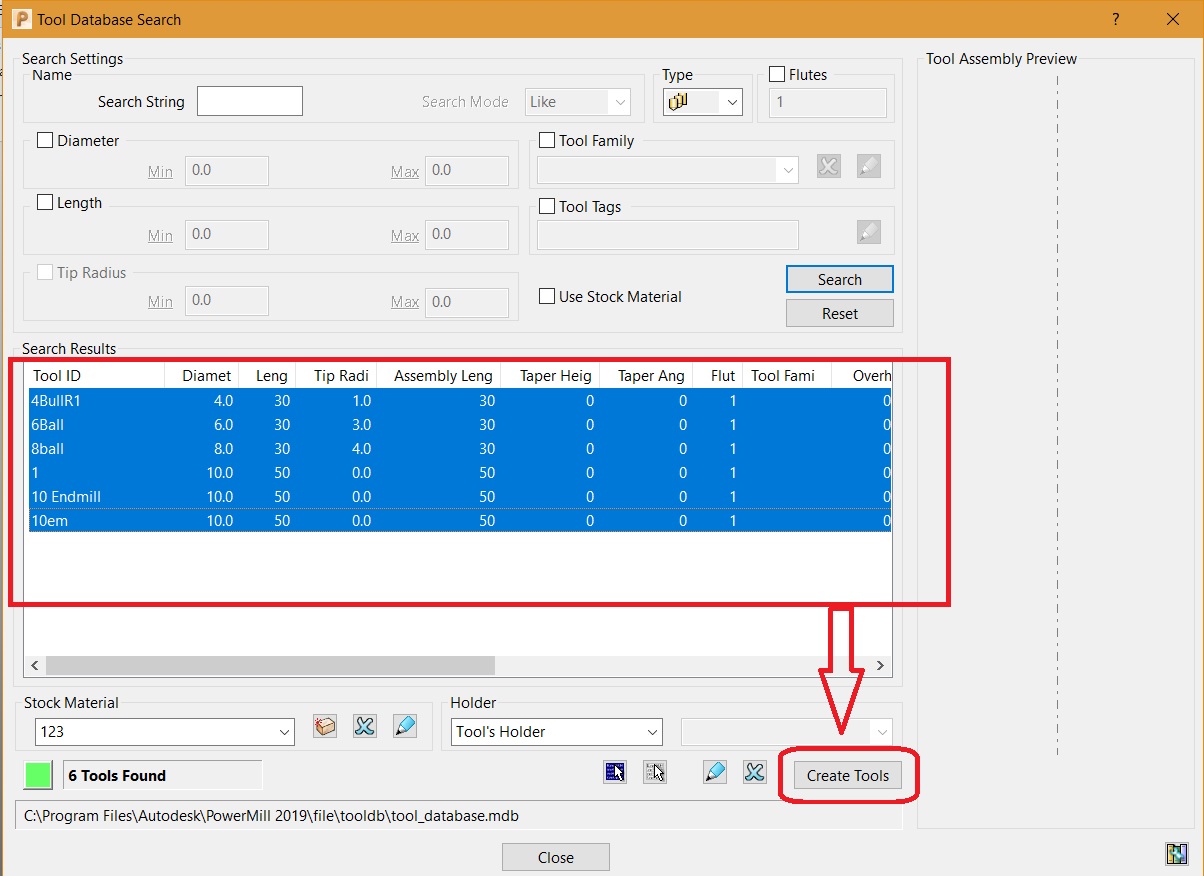Image resolution: width=1204 pixels, height=876 pixels.
Task: Click the Taper Heig column header
Action: (550, 376)
